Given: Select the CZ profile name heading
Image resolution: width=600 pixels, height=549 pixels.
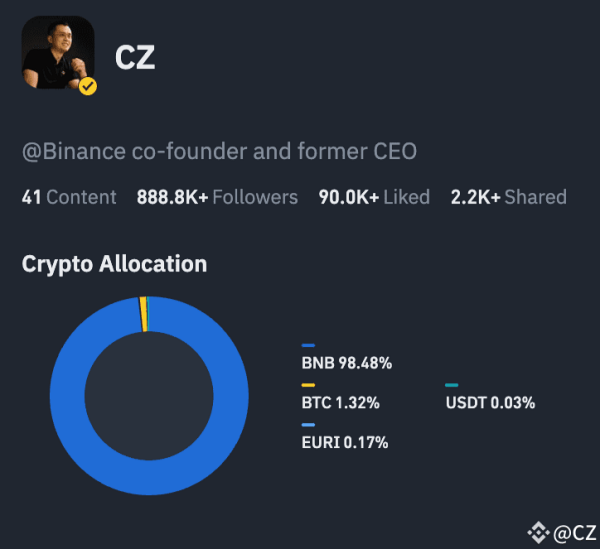Looking at the screenshot, I should coord(135,57).
